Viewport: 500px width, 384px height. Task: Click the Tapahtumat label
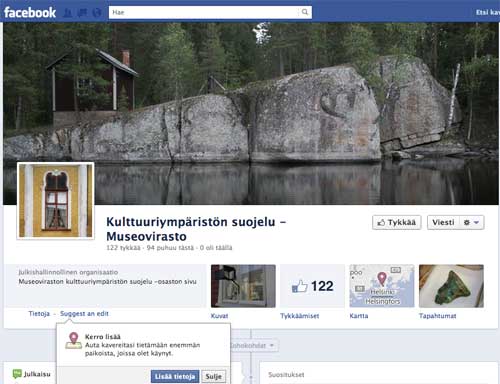pyautogui.click(x=438, y=316)
